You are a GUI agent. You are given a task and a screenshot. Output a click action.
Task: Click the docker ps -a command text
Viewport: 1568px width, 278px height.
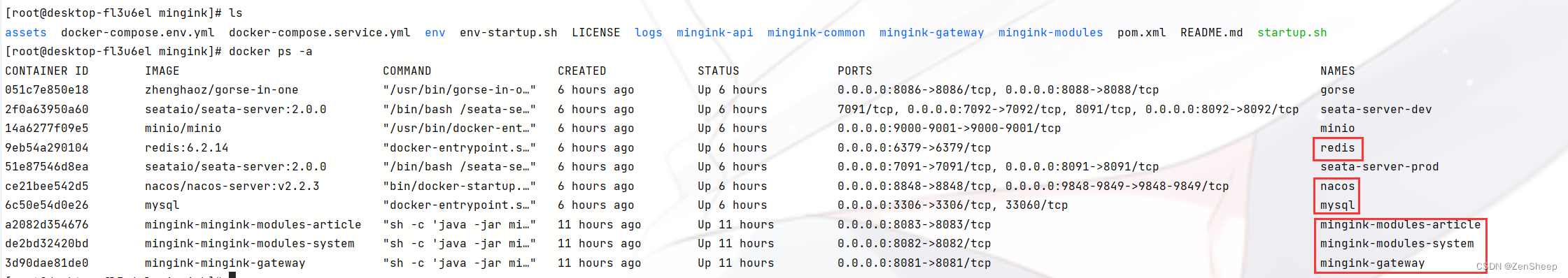pos(270,51)
